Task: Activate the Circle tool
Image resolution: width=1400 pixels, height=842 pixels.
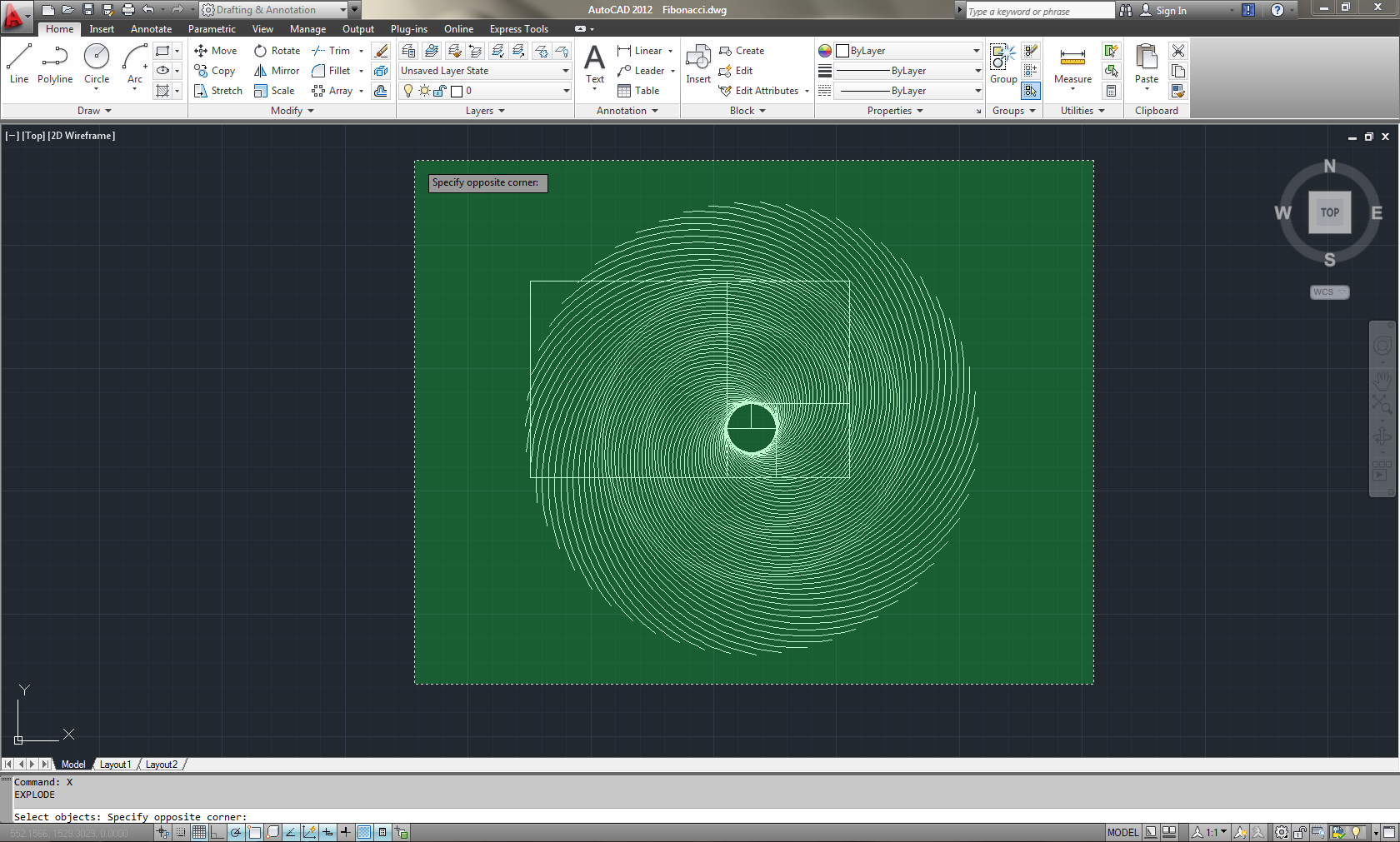Action: coord(96,62)
